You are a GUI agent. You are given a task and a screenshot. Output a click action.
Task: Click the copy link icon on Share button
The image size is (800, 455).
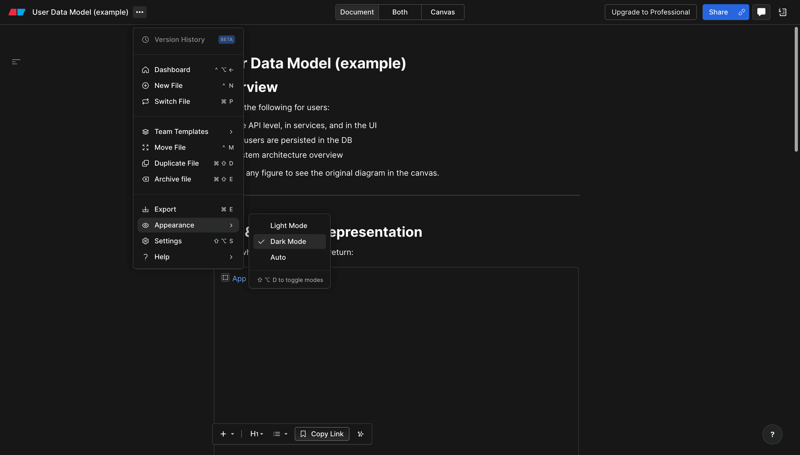741,12
